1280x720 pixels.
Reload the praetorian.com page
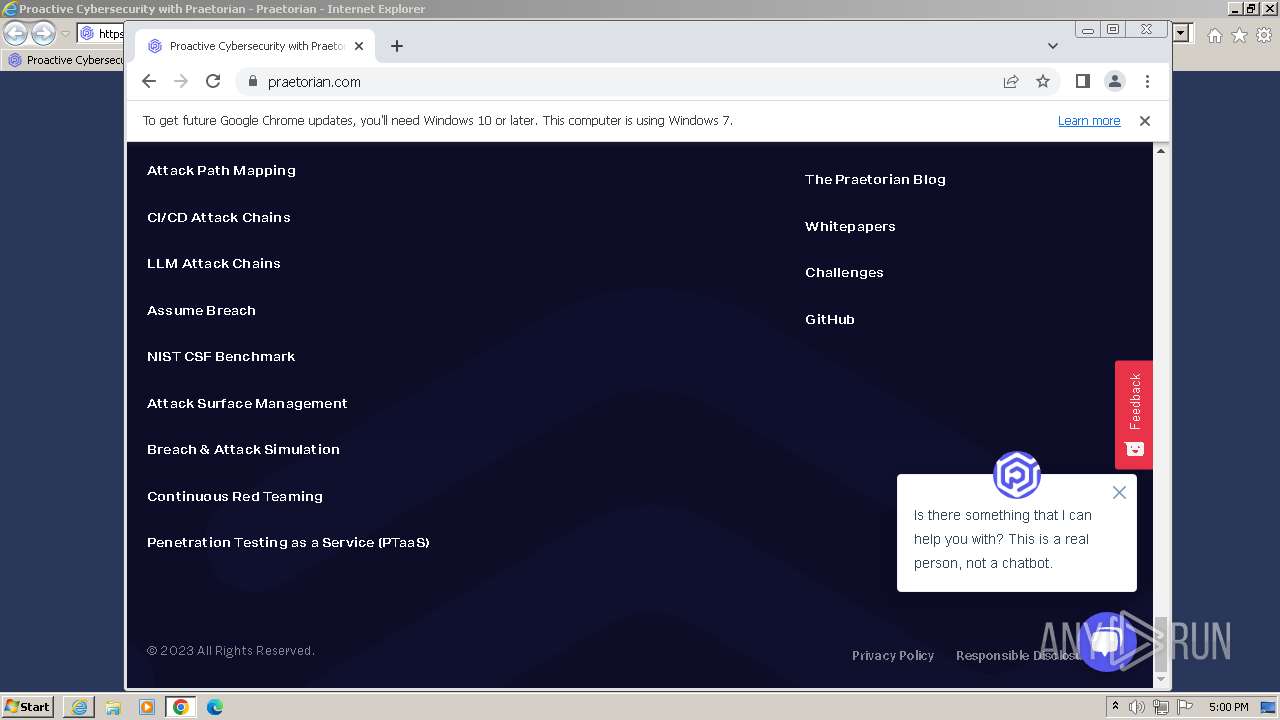click(x=213, y=82)
